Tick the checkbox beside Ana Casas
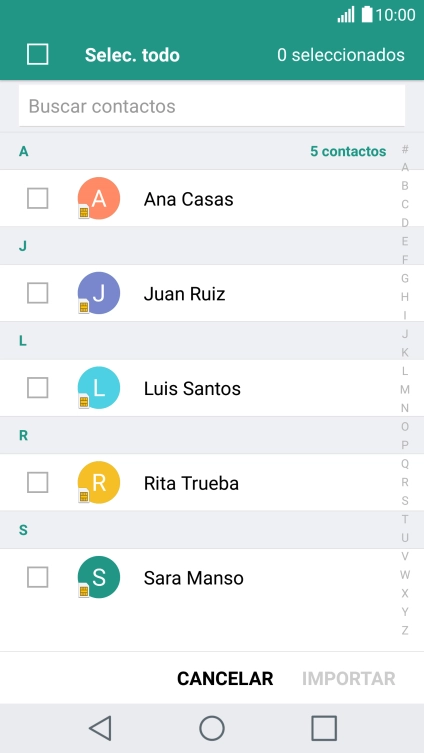424x753 pixels. [37, 198]
